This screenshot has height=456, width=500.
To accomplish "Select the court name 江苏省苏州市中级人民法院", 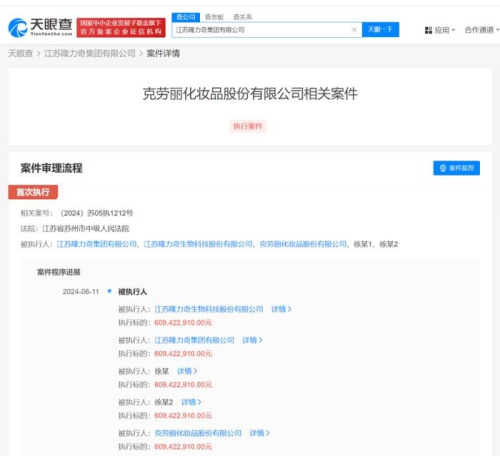I will [x=85, y=229].
